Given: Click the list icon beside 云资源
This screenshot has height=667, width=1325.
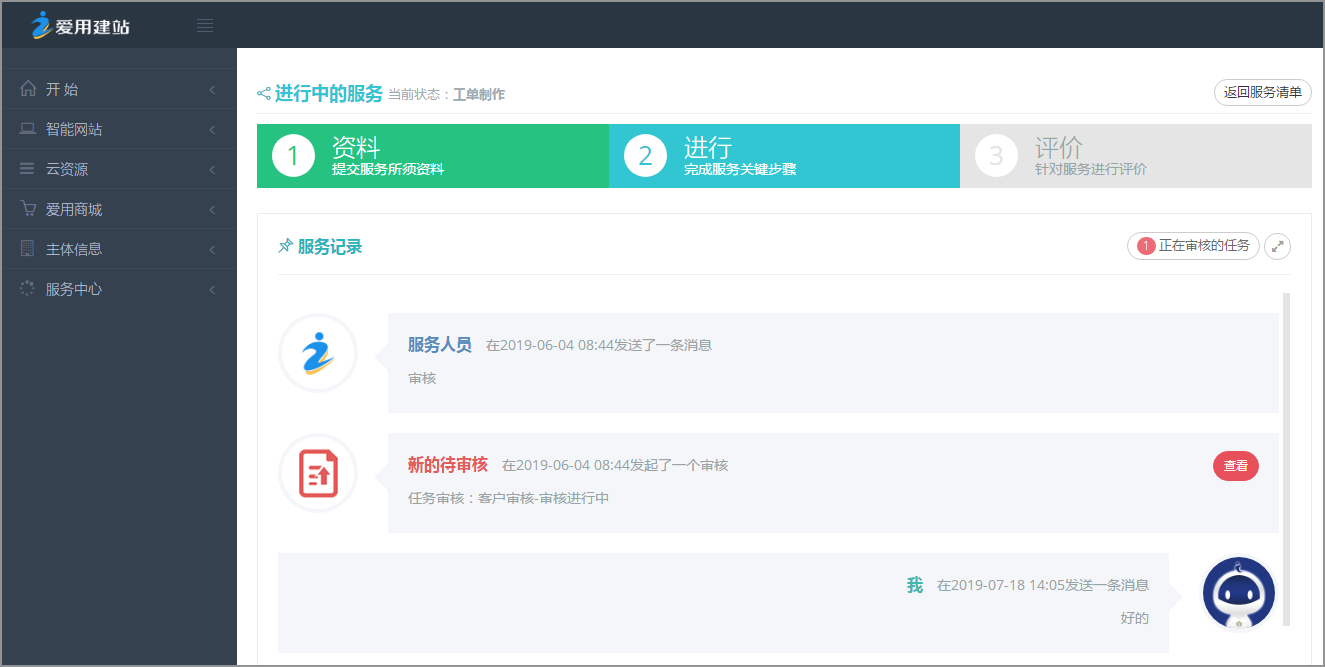Looking at the screenshot, I should pyautogui.click(x=28, y=169).
